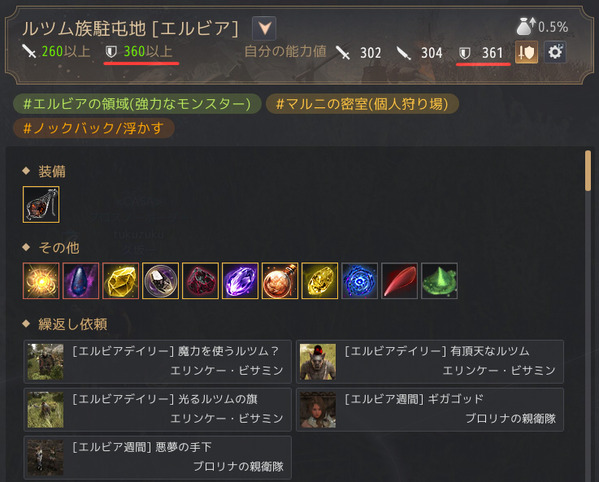Click the silver orb item icon
This screenshot has width=599, height=482.
(x=160, y=281)
